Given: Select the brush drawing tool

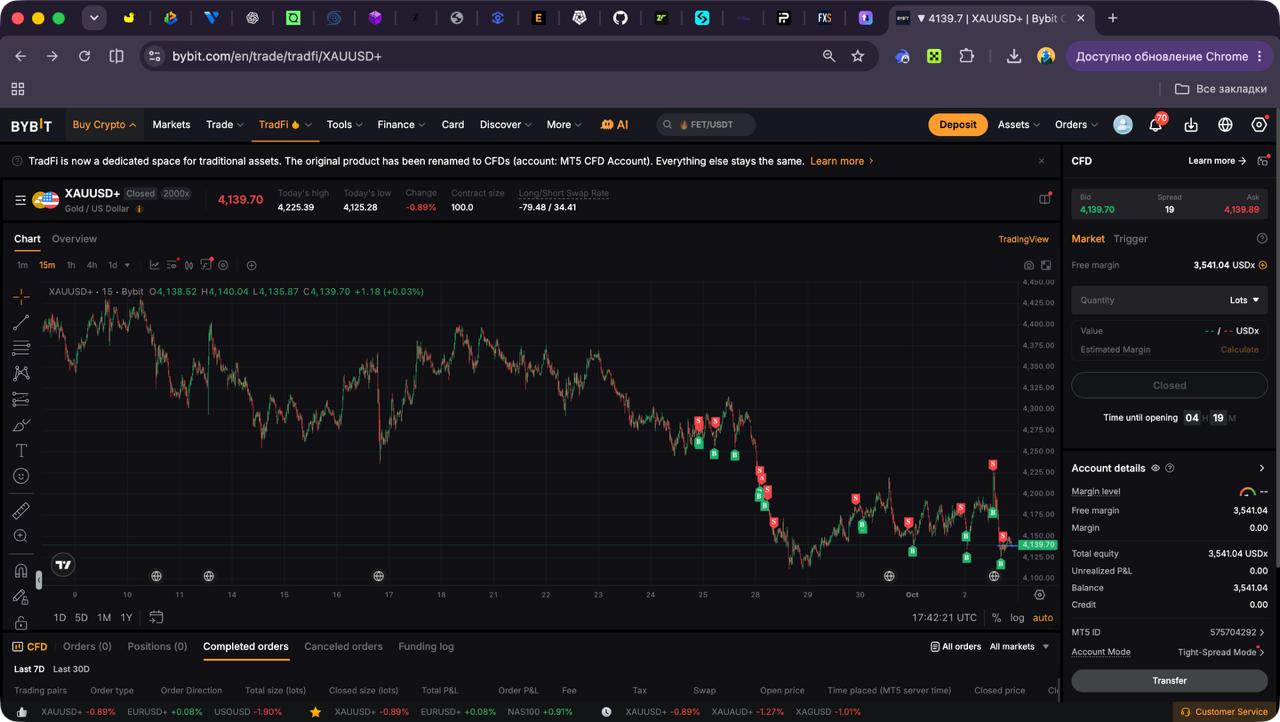Looking at the screenshot, I should pyautogui.click(x=21, y=425).
